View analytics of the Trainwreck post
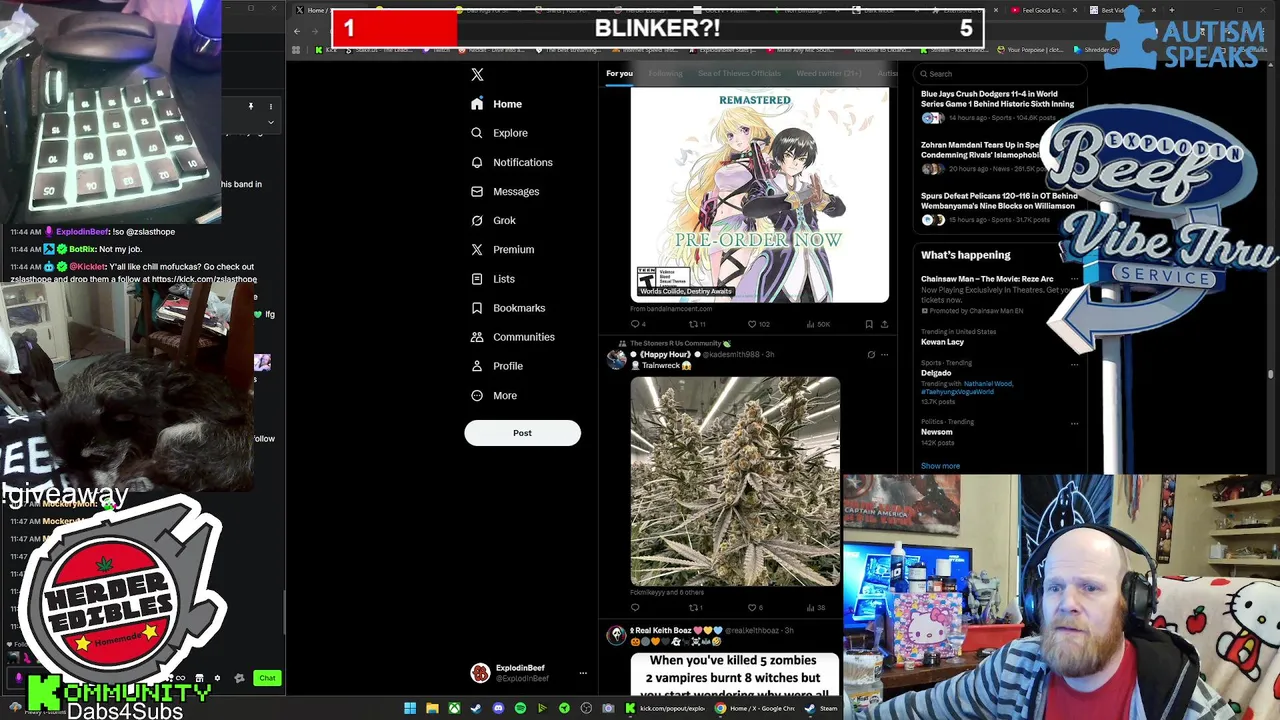The image size is (1280, 720). point(816,607)
